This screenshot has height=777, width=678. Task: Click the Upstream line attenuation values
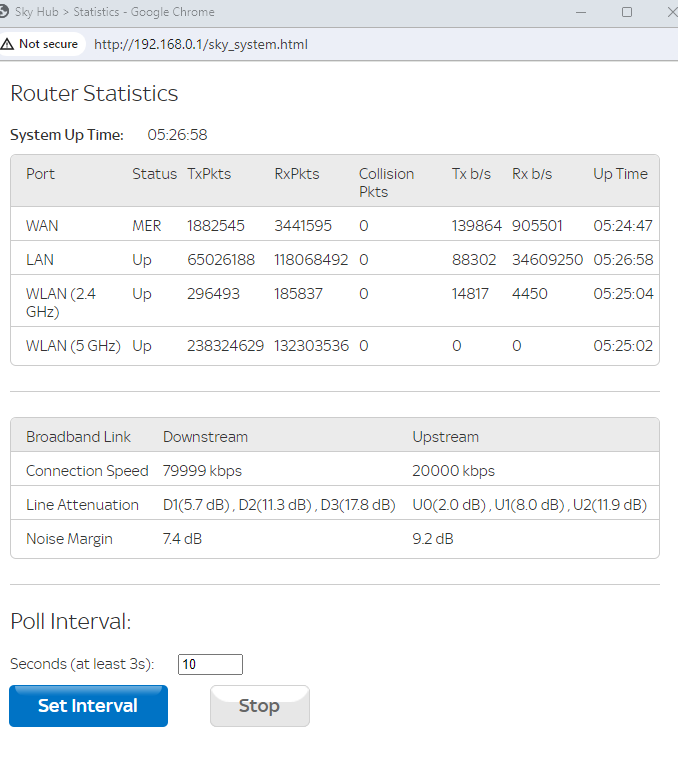point(529,505)
